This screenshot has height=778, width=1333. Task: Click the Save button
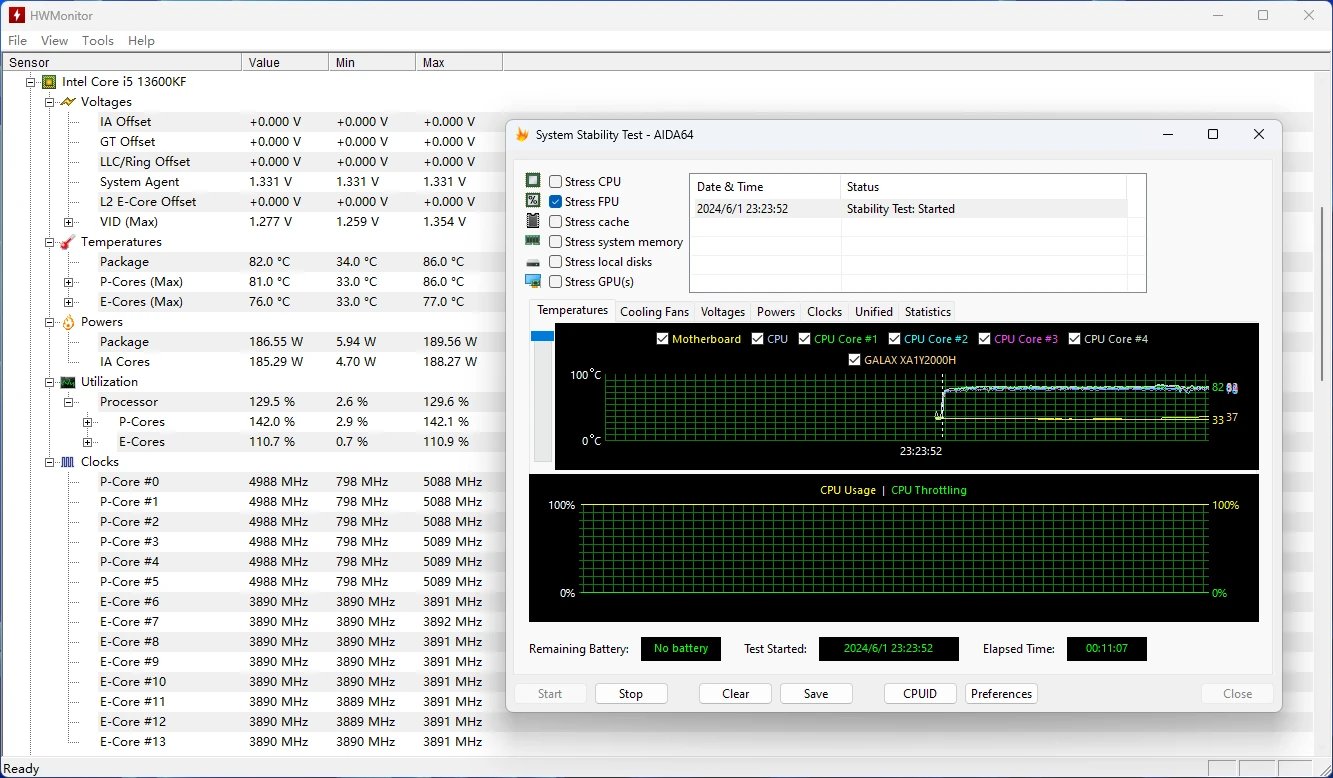point(816,694)
